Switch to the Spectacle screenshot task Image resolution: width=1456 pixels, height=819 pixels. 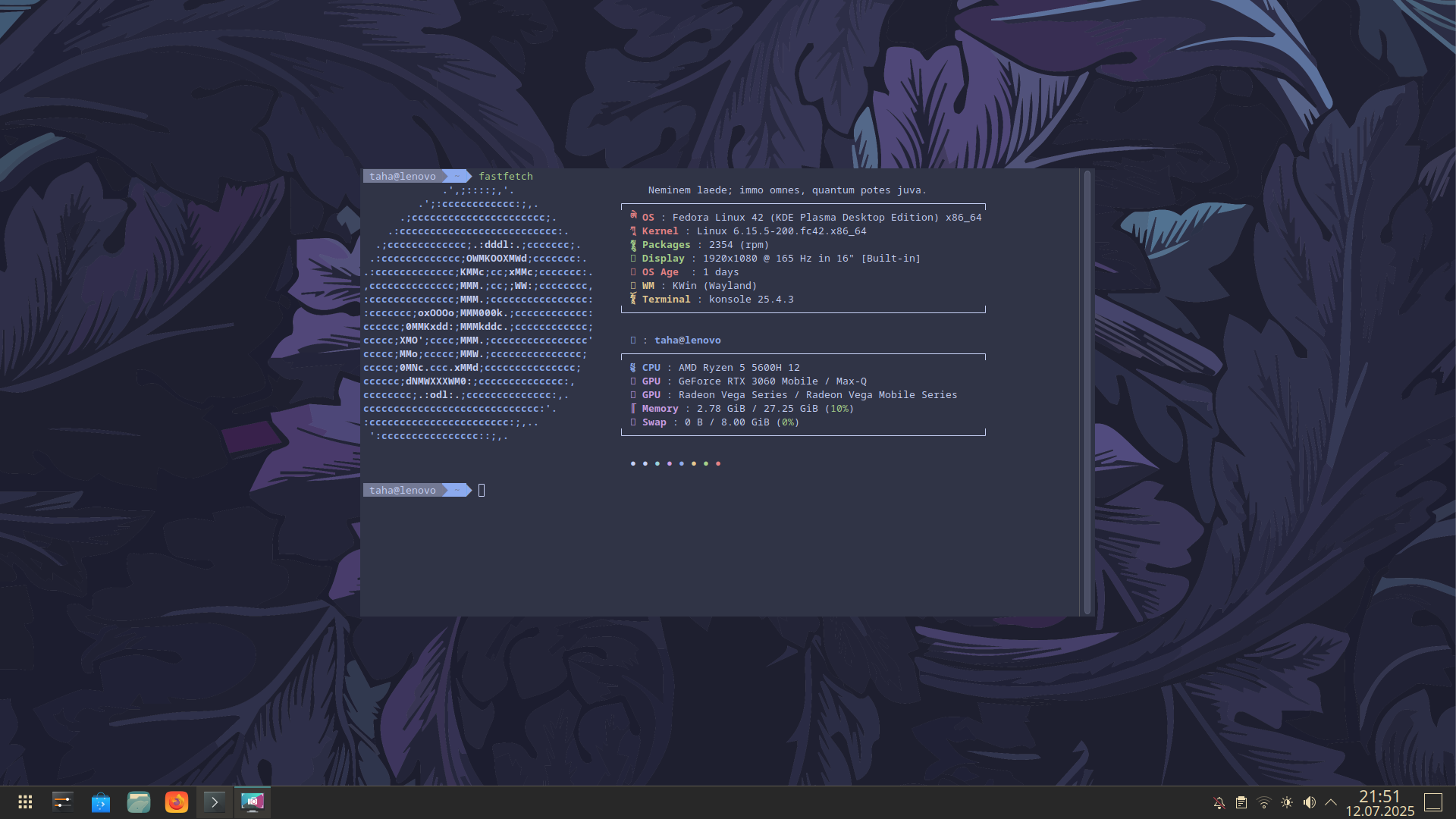click(253, 802)
